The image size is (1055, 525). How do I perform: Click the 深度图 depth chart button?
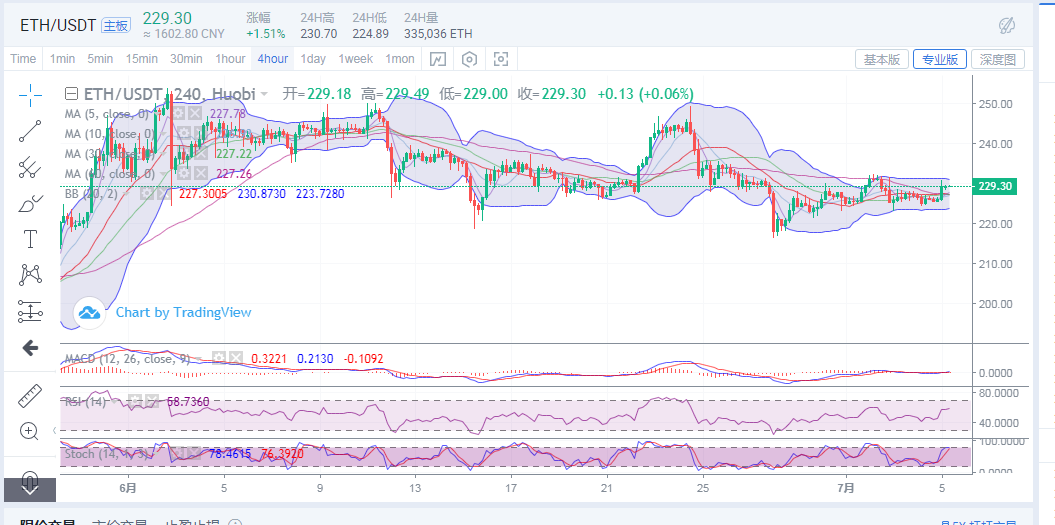tap(998, 60)
